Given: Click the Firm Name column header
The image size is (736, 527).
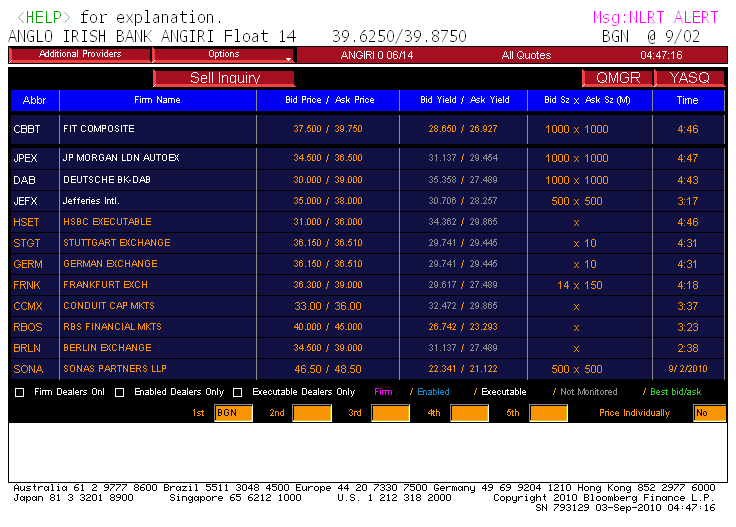Looking at the screenshot, I should click(157, 100).
